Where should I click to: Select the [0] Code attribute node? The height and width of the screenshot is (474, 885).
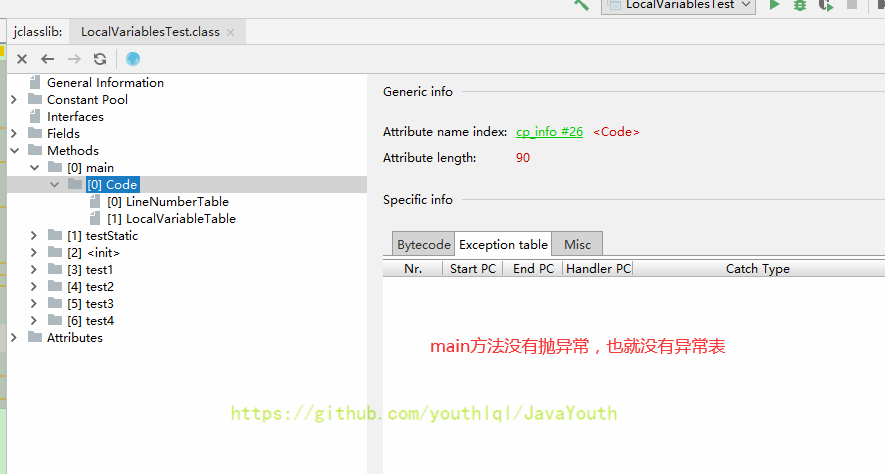[112, 185]
